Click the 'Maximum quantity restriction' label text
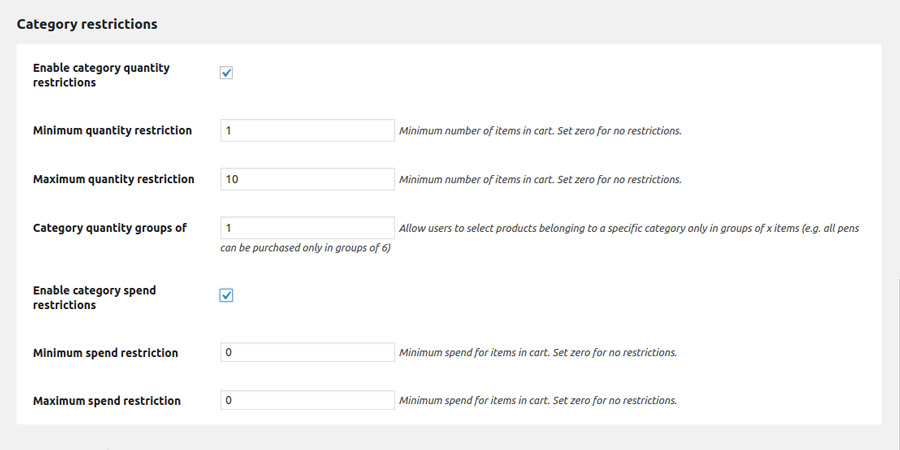This screenshot has height=450, width=900. click(113, 180)
